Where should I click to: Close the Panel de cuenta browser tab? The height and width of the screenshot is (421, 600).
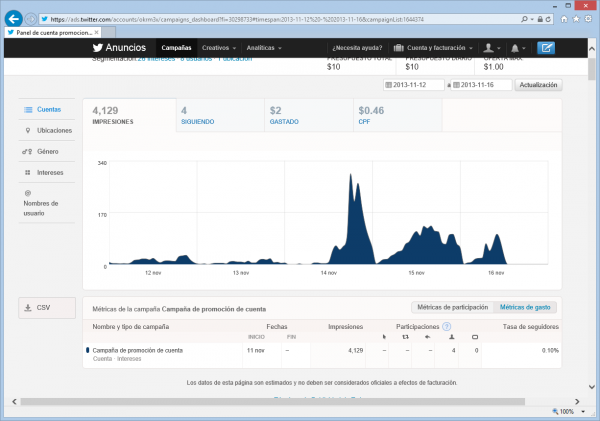point(96,33)
